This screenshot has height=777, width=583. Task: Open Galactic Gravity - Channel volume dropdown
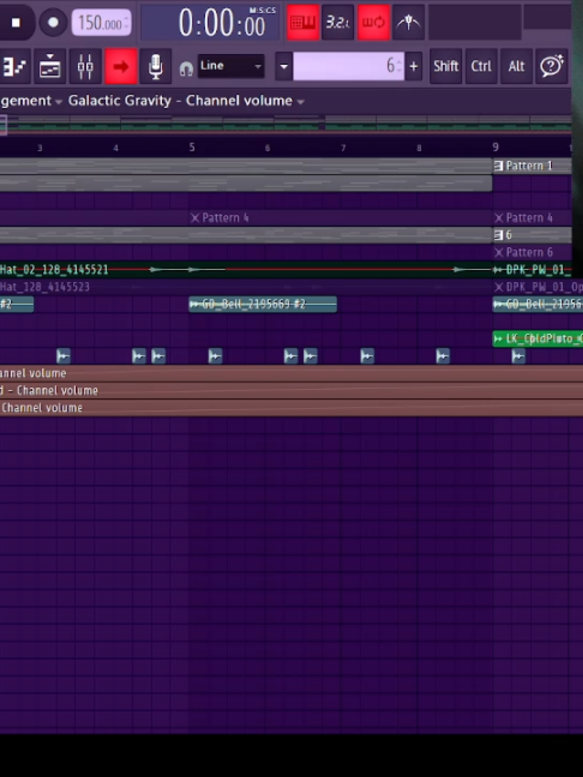pos(186,101)
